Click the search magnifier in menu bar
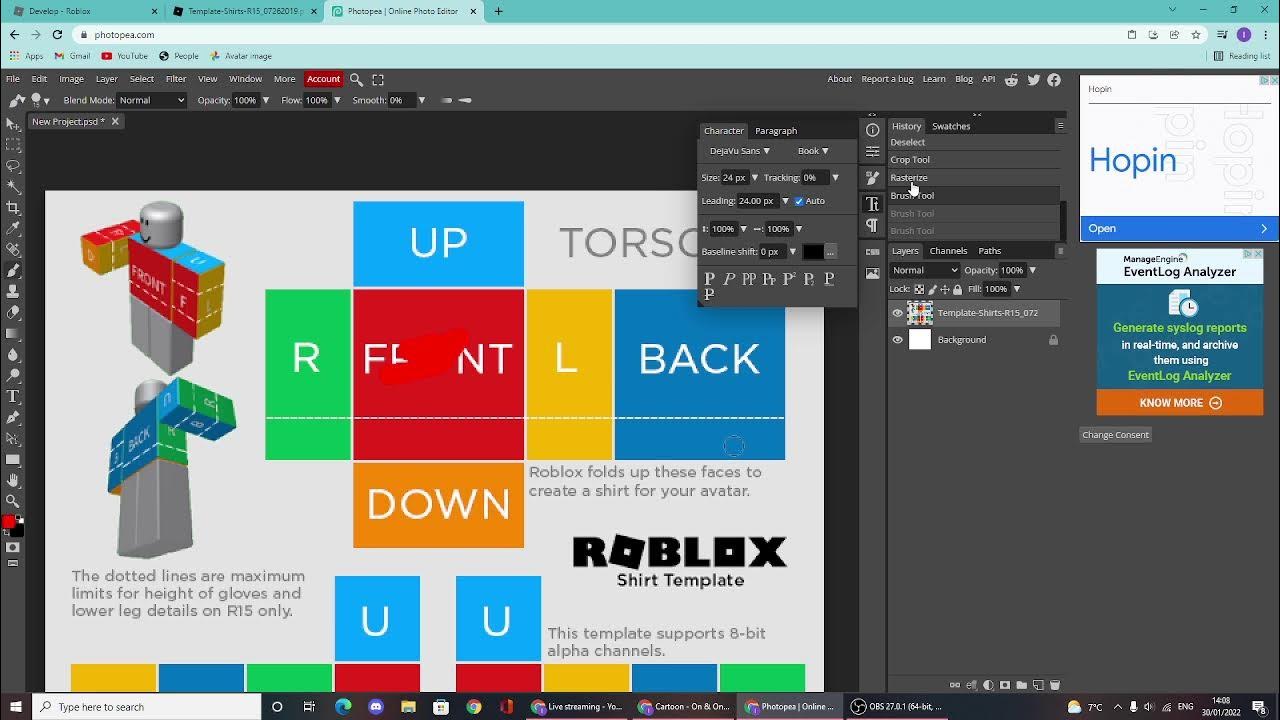This screenshot has height=720, width=1280. [x=356, y=79]
